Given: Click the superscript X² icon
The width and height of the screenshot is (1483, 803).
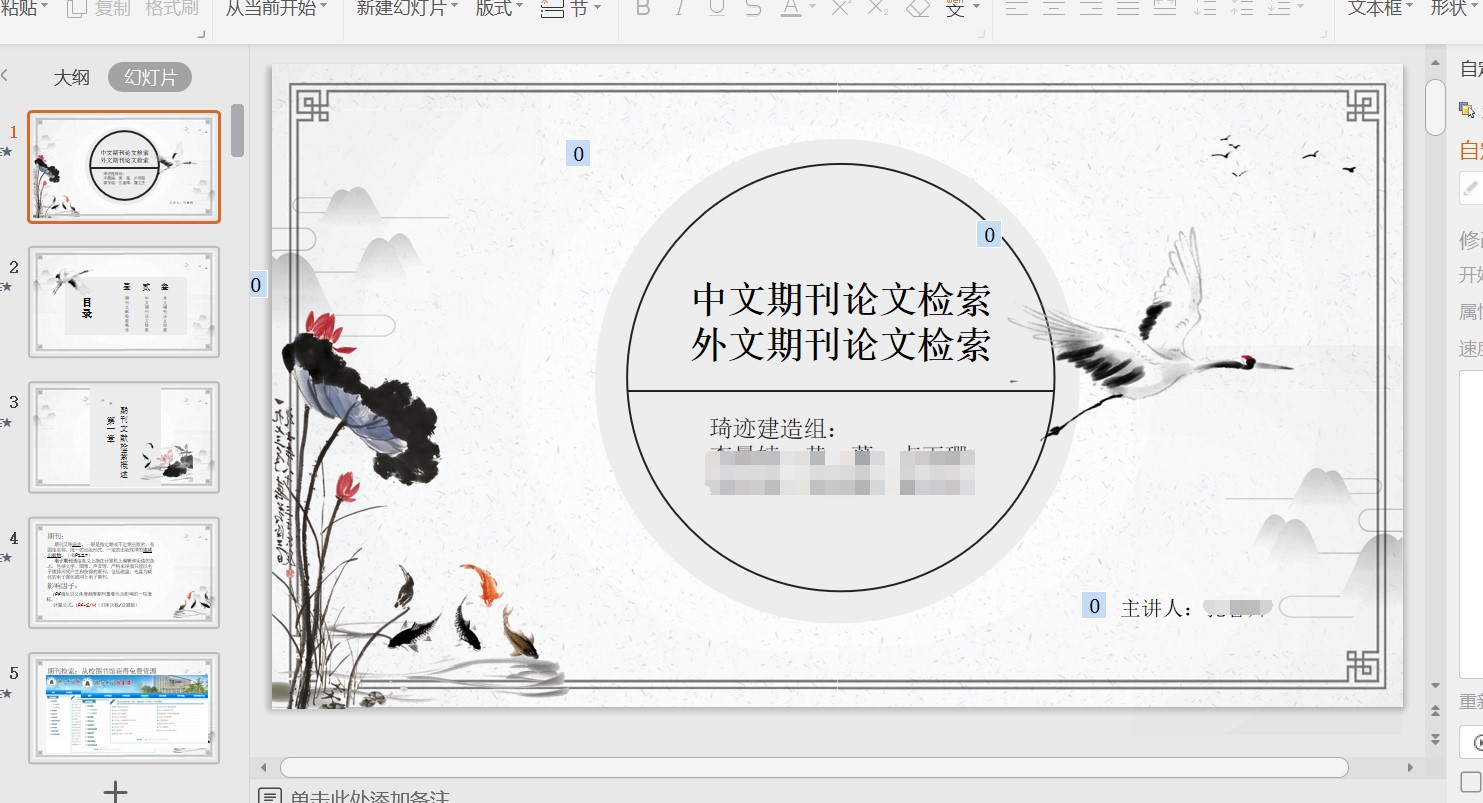Looking at the screenshot, I should pyautogui.click(x=840, y=9).
